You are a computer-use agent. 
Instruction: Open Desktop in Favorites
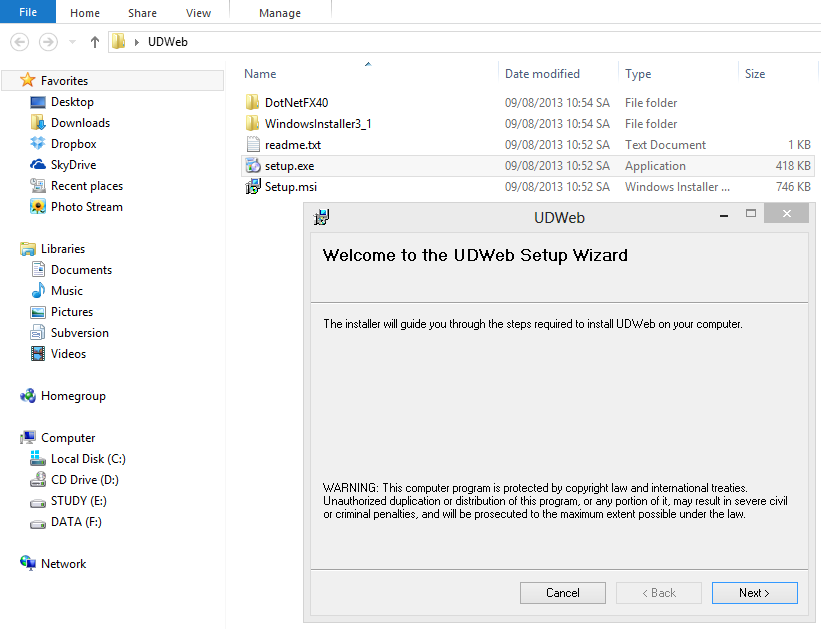(x=72, y=102)
